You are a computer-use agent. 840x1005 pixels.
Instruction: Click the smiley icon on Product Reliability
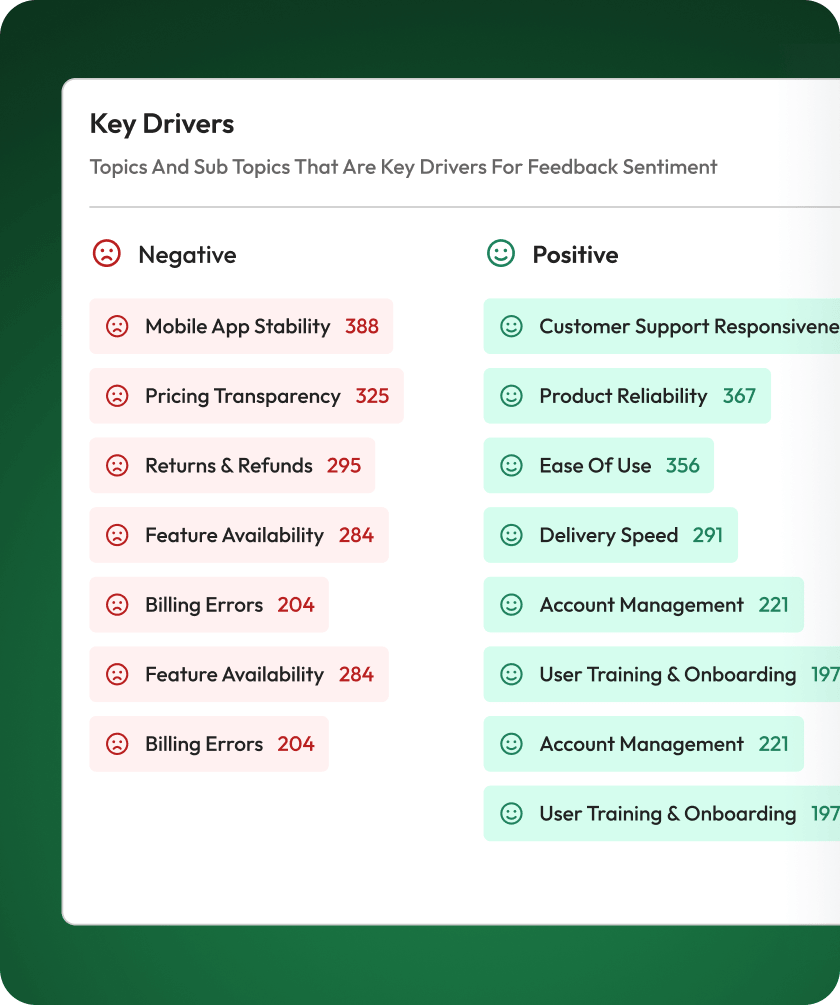click(x=511, y=396)
